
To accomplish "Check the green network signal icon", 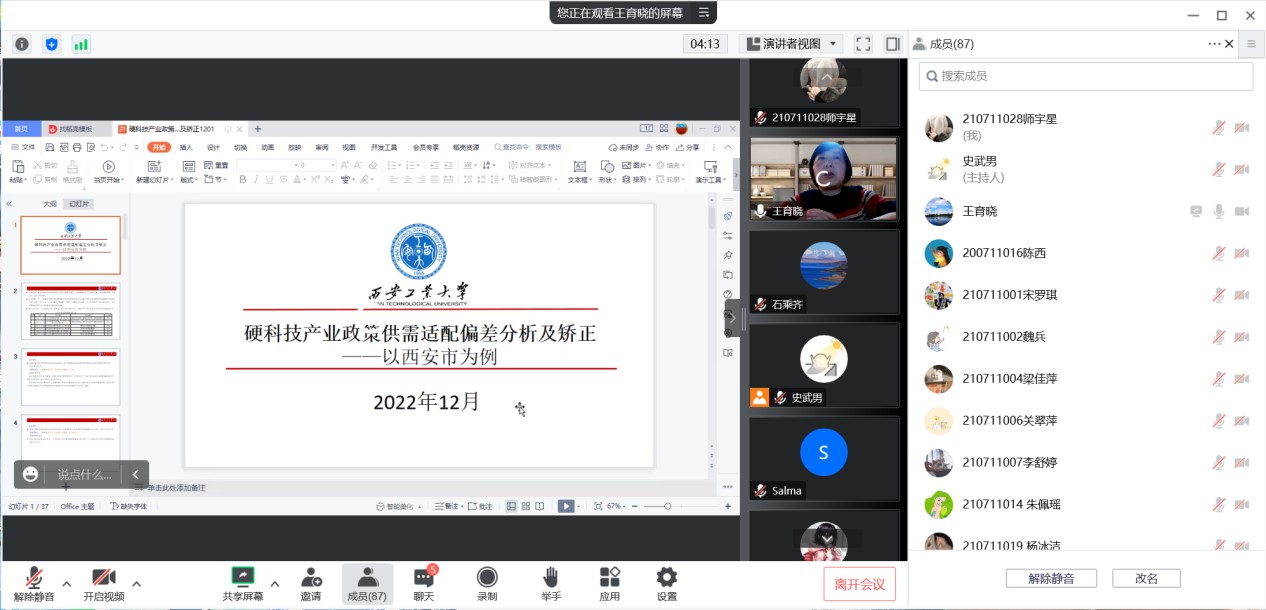I will [81, 44].
